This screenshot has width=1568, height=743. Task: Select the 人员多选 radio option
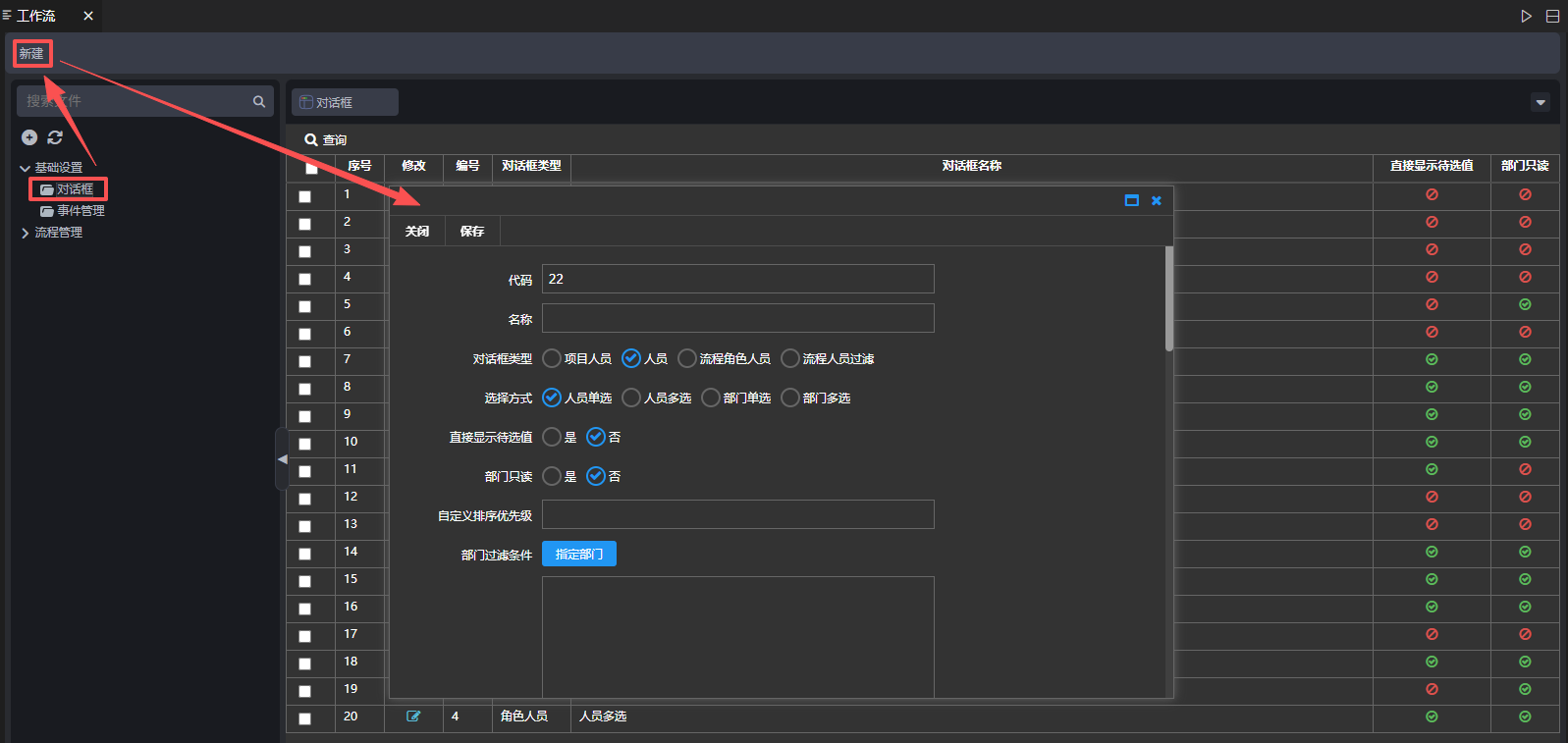(631, 398)
